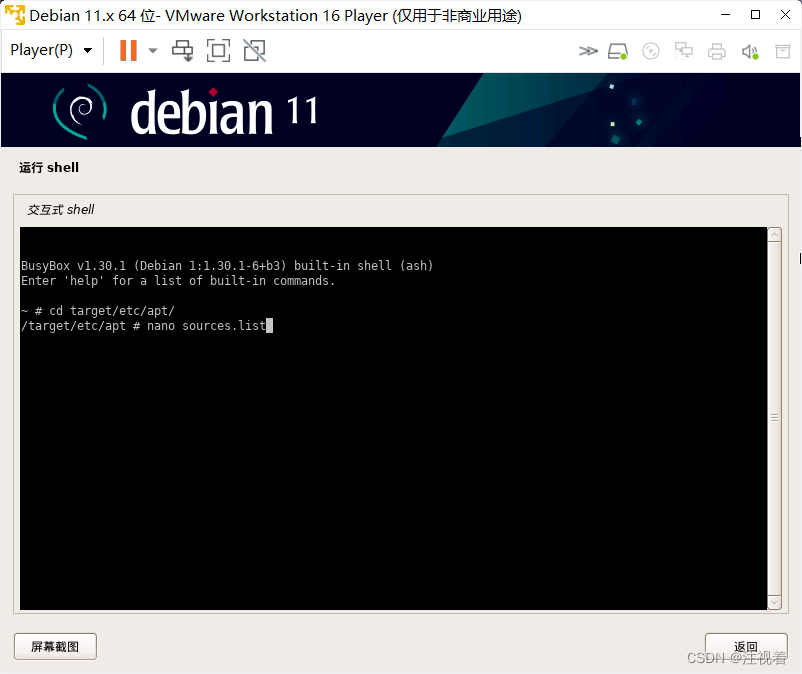This screenshot has height=674, width=802.
Task: Open the Player(P) dropdown arrow
Action: tap(87, 50)
